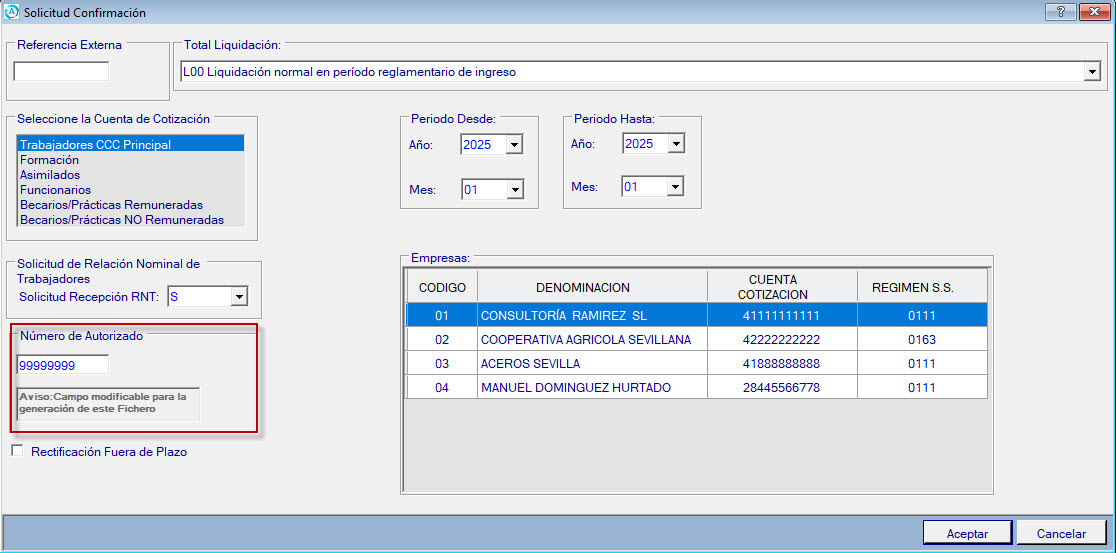Click the DENOMINACION column header
The image size is (1116, 553).
[582, 288]
